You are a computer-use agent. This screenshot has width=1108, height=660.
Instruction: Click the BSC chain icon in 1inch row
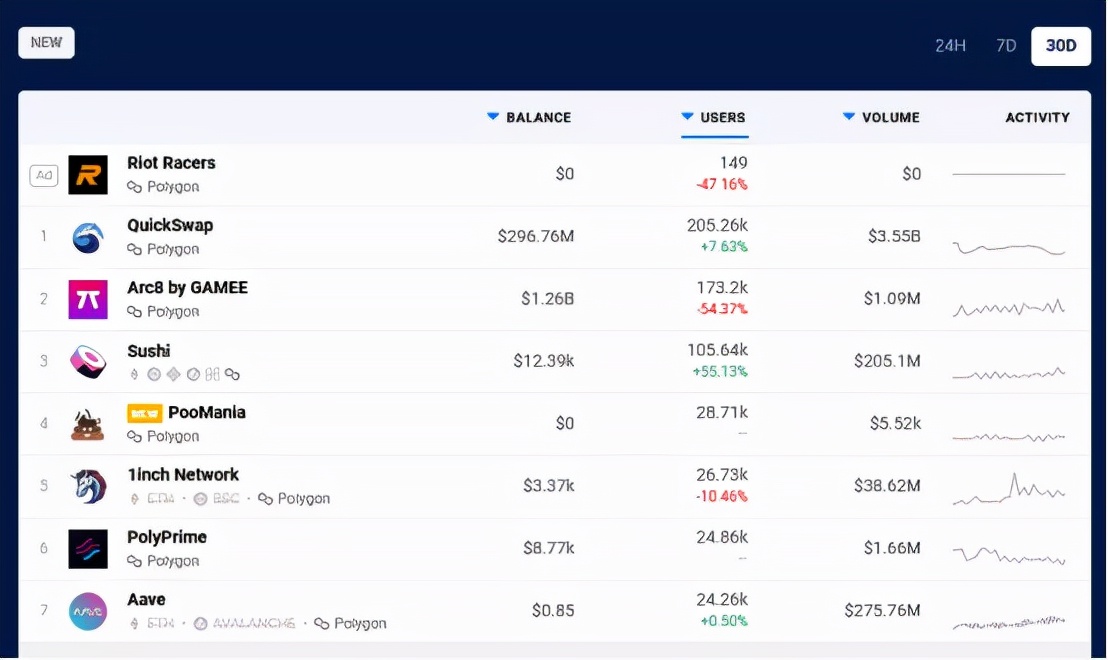click(200, 499)
